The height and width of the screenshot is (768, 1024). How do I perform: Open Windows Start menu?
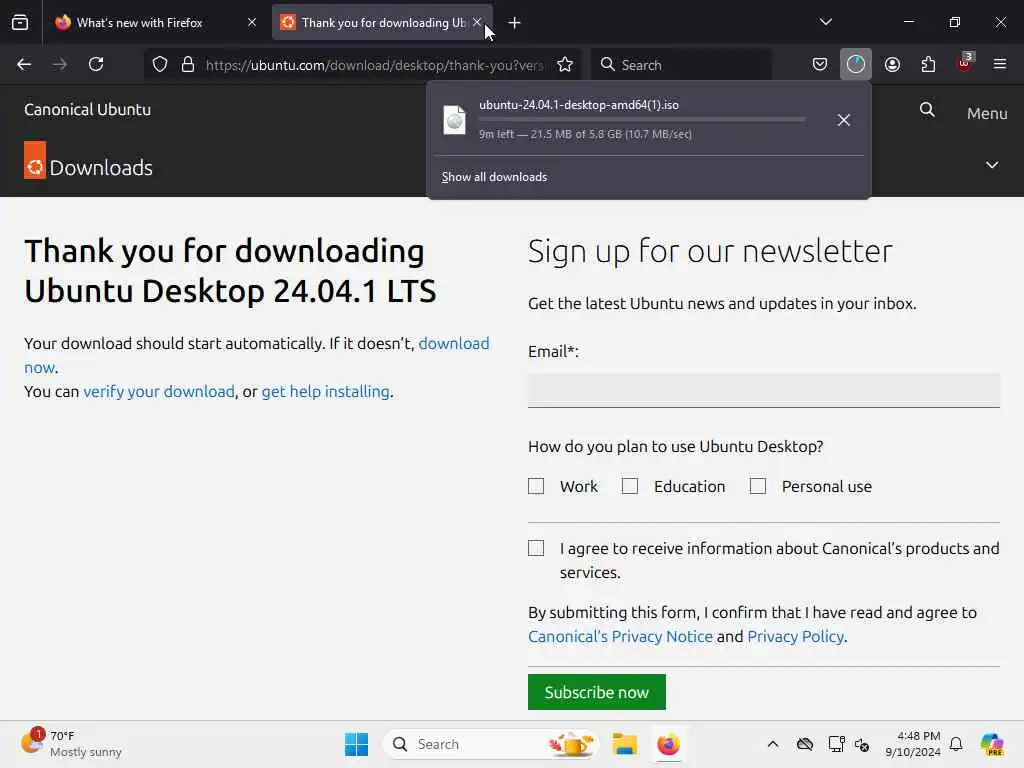[357, 744]
